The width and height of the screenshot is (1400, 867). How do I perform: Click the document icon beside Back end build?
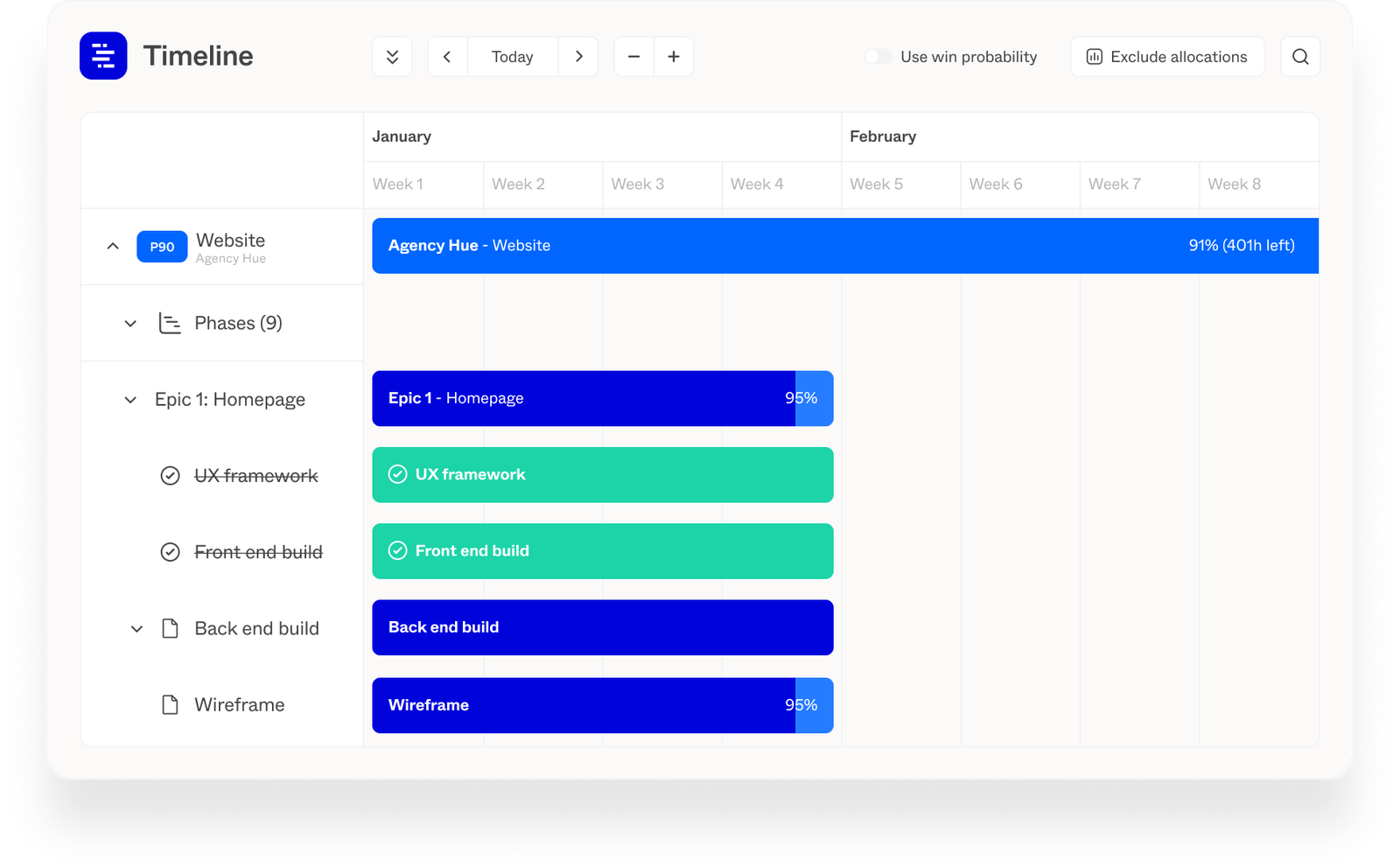(170, 627)
